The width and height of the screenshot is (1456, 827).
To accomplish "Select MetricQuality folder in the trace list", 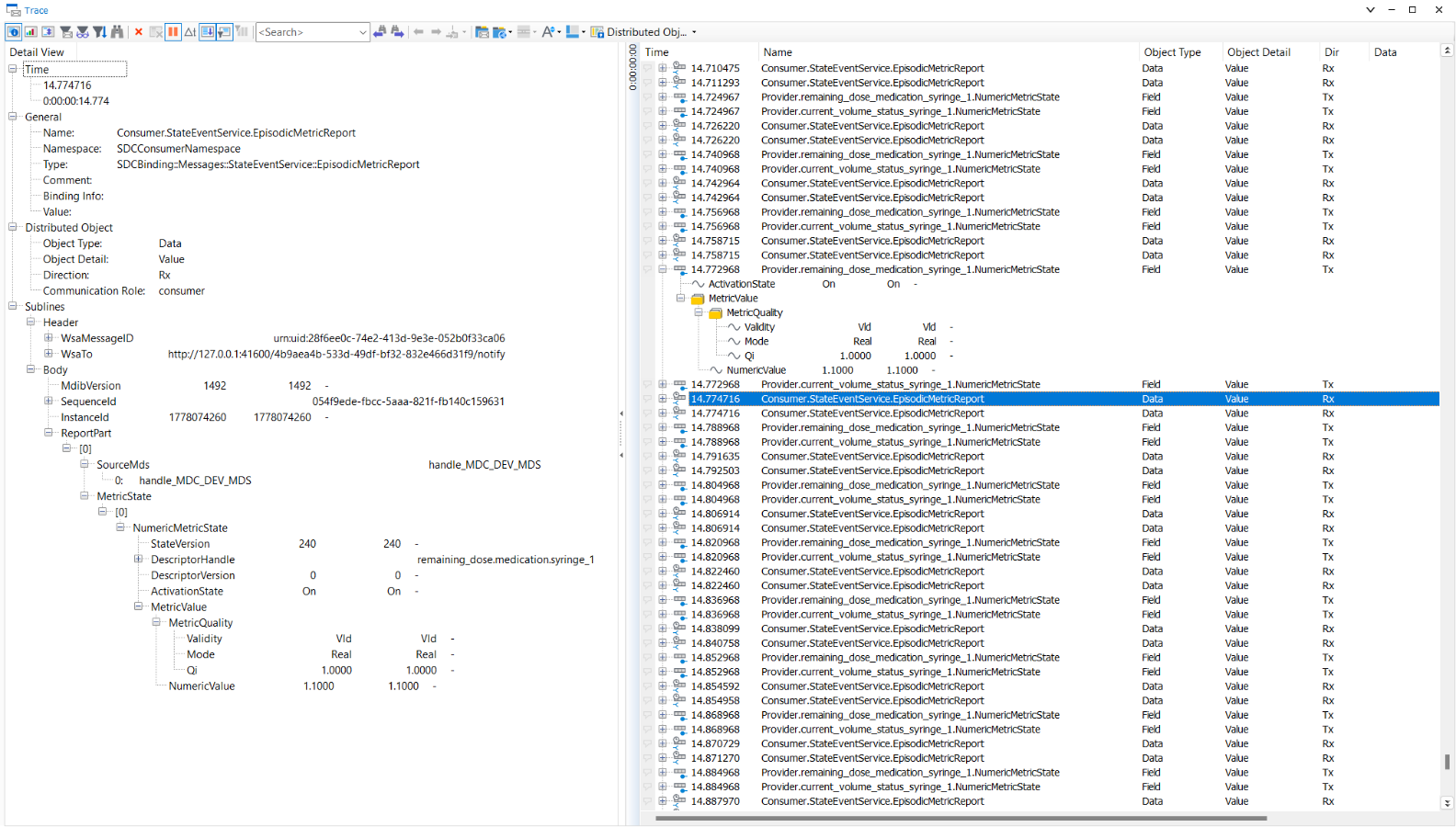I will [x=754, y=312].
